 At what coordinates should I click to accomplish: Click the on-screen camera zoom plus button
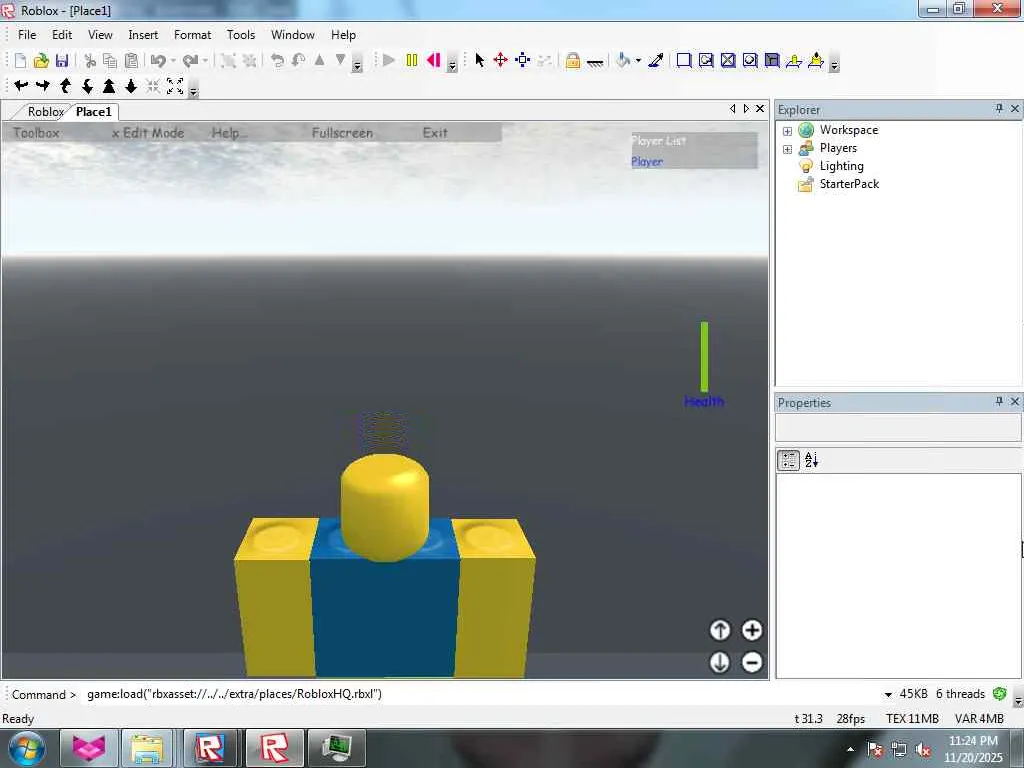tap(752, 630)
